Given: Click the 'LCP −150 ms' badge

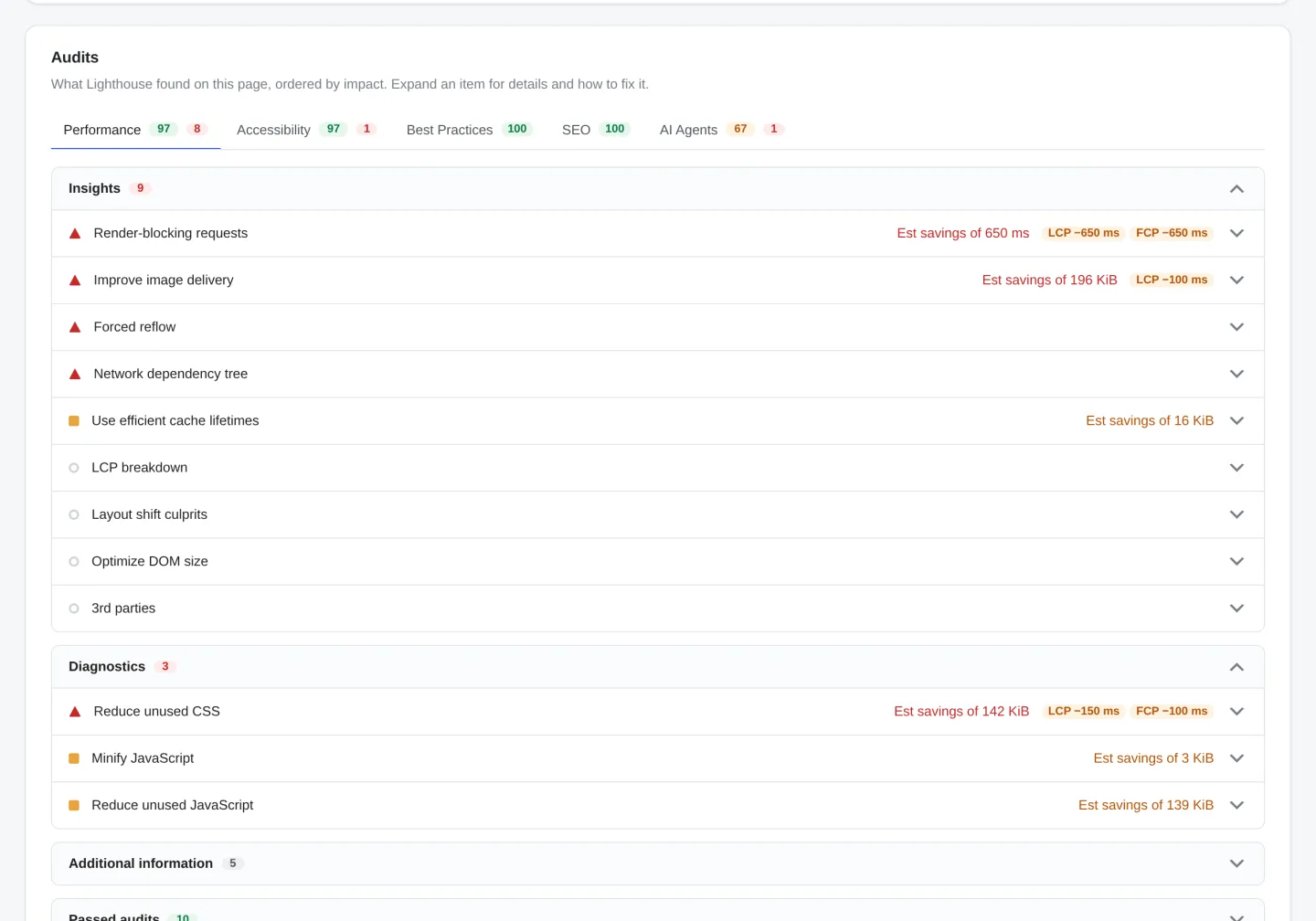Looking at the screenshot, I should pyautogui.click(x=1084, y=711).
